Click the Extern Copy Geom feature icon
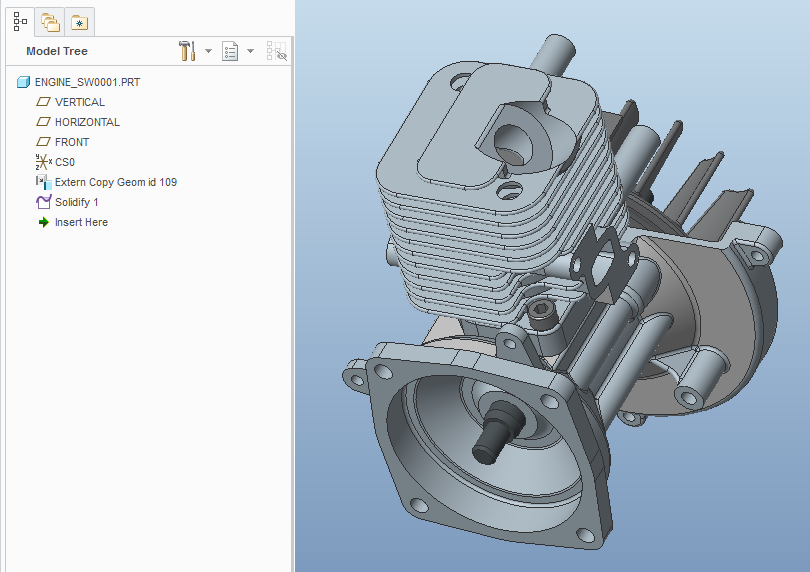Screen dimensions: 810x572 coord(43,182)
